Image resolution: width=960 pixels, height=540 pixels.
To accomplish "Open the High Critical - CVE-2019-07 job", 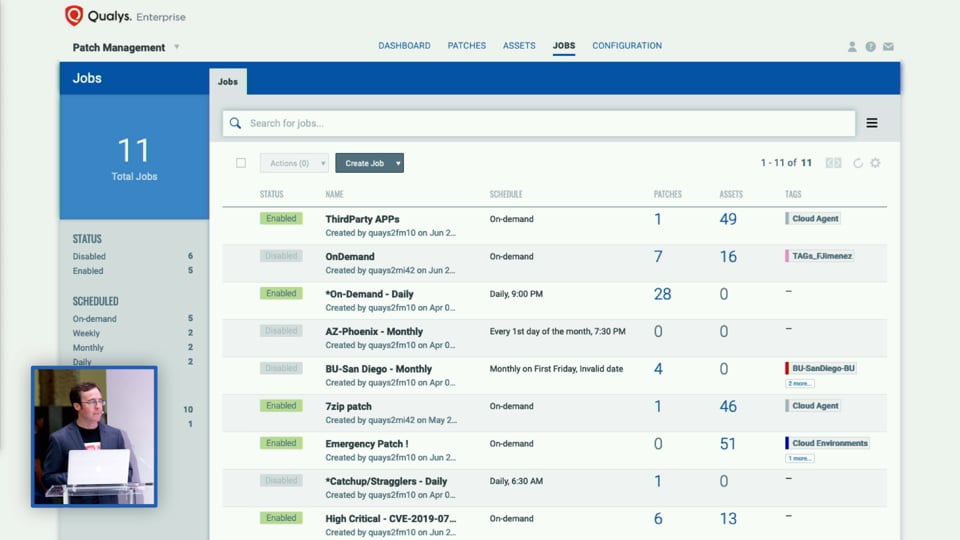I will point(391,518).
